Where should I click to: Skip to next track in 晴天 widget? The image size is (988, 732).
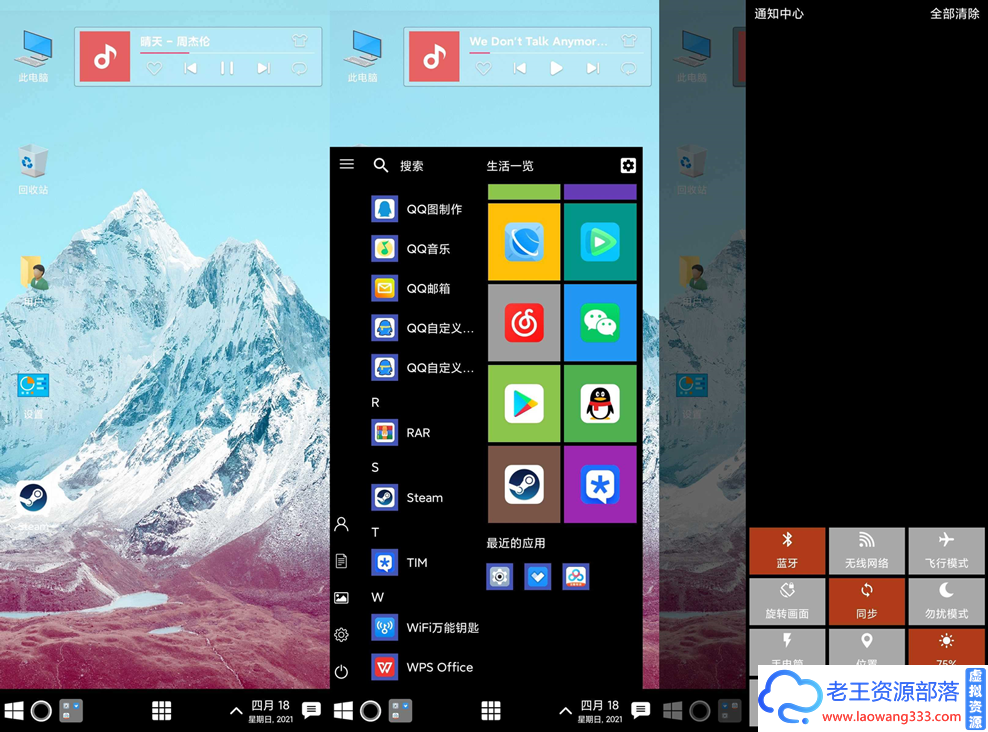coord(263,68)
